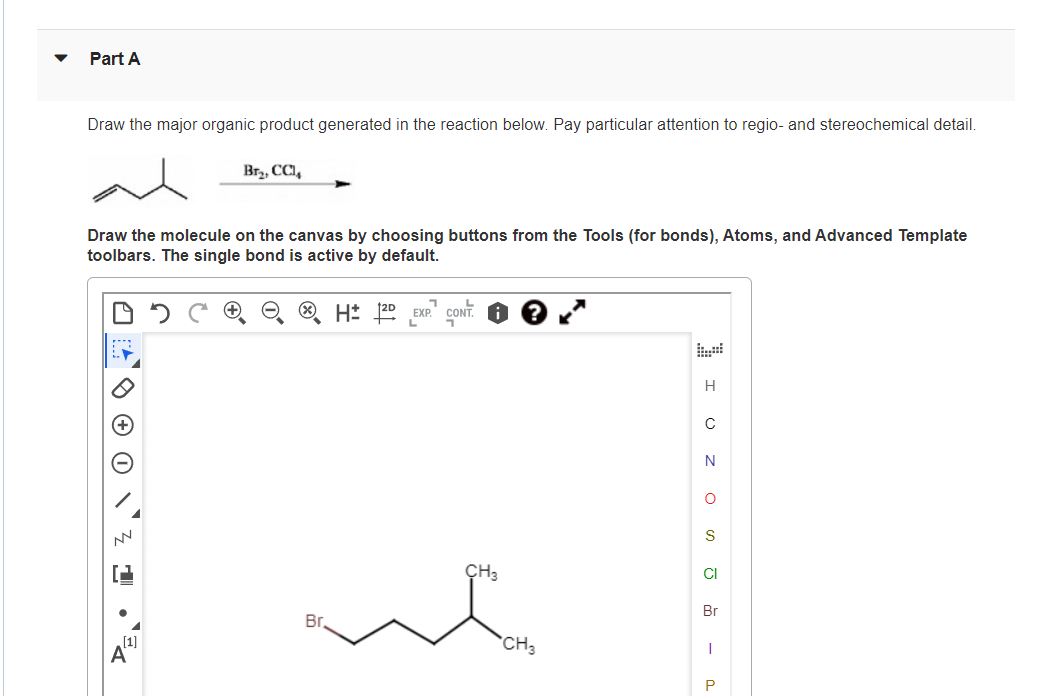This screenshot has width=1042, height=696.
Task: Choose the P atom
Action: 710,685
